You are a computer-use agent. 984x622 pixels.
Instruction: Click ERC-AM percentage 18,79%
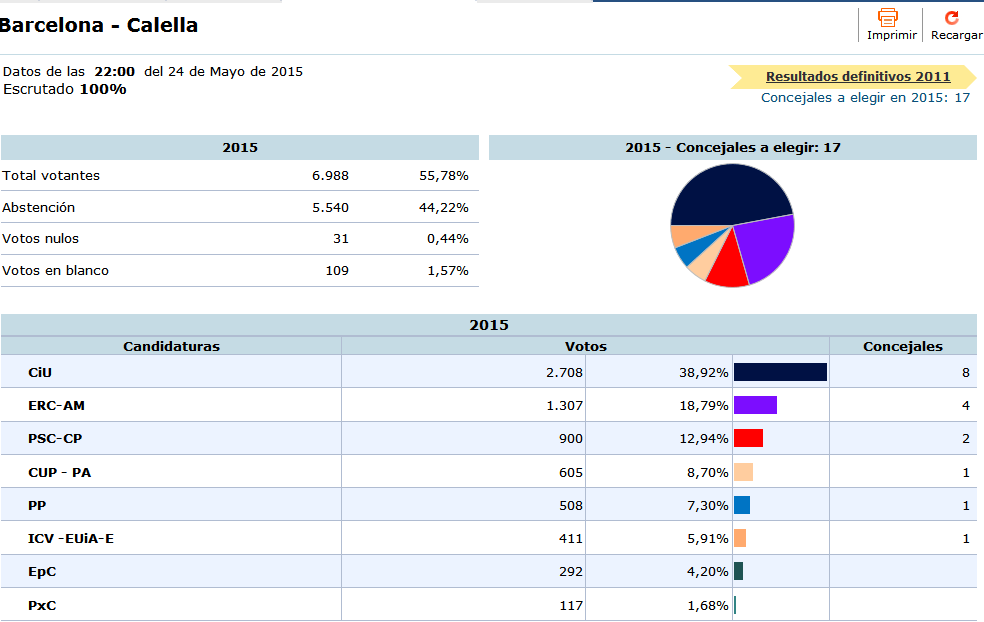point(703,406)
